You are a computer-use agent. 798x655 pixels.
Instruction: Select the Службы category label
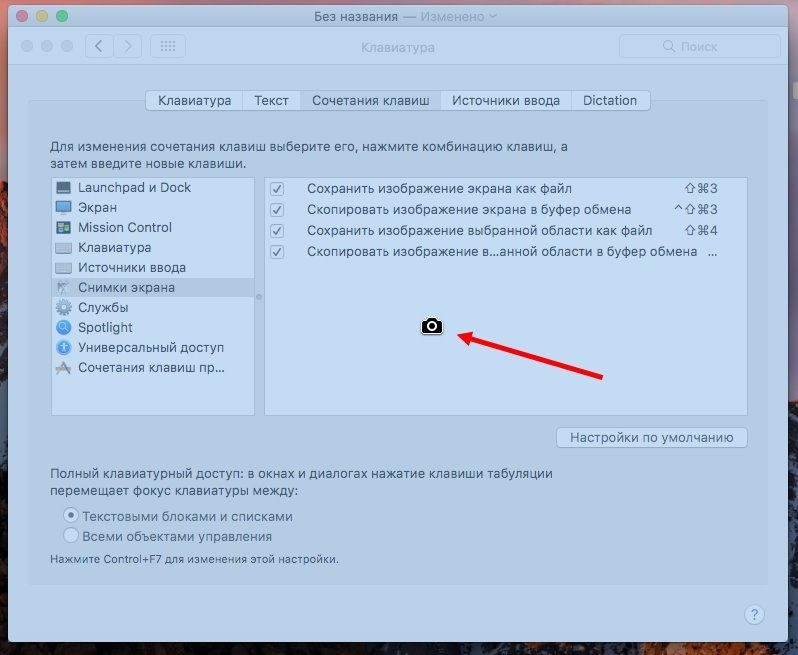(x=103, y=307)
